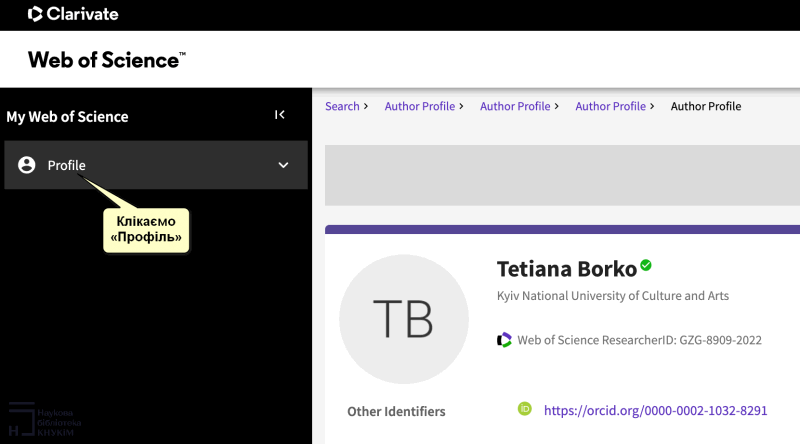The width and height of the screenshot is (800, 444).
Task: Click the Clarivate logo icon
Action: (x=35, y=14)
